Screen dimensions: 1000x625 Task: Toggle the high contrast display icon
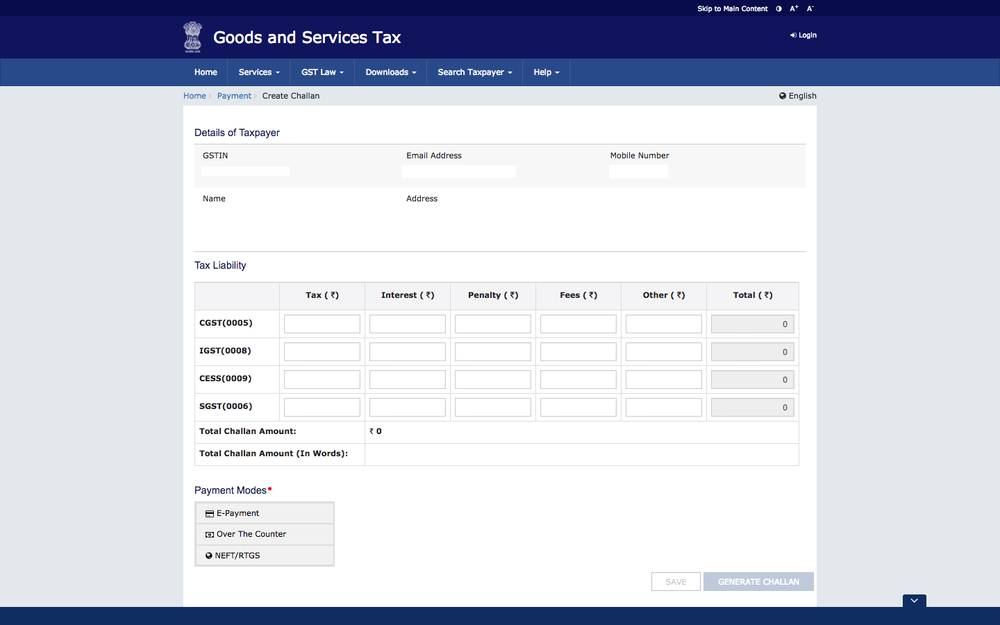point(777,7)
